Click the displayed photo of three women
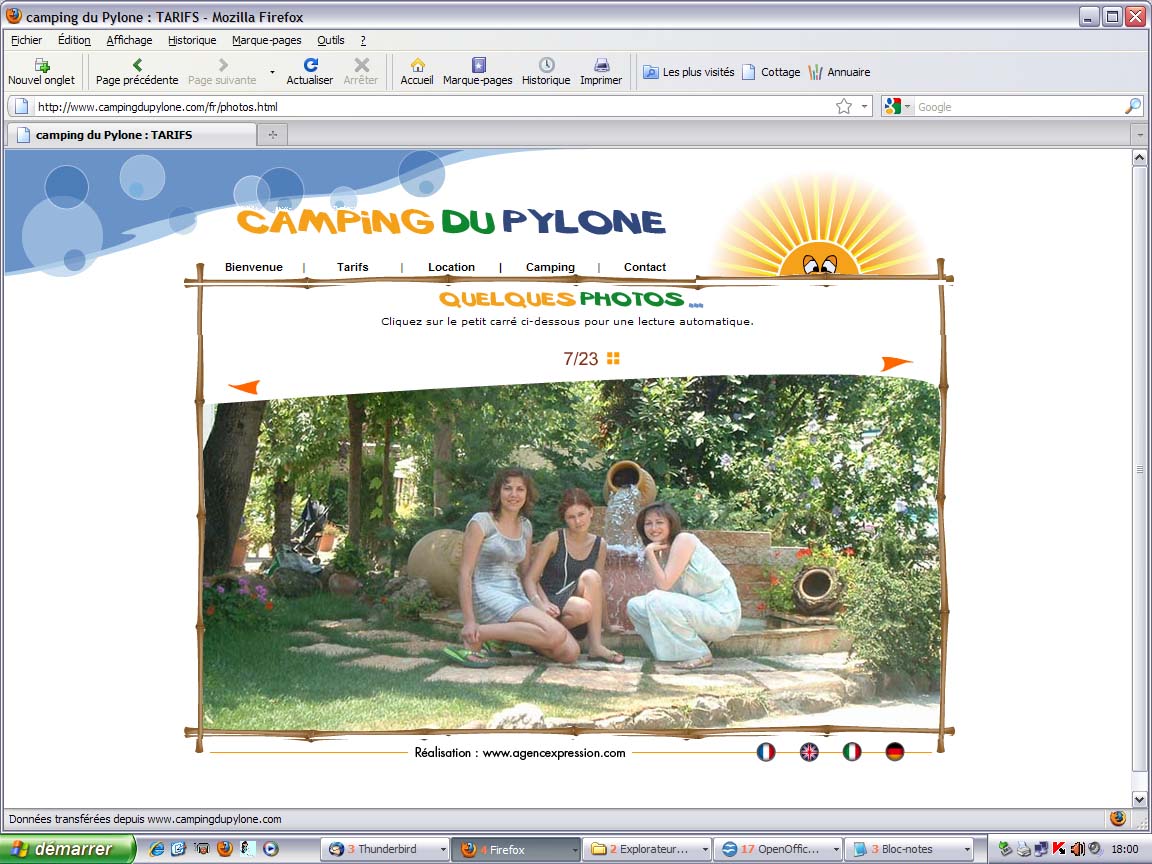 (572, 552)
